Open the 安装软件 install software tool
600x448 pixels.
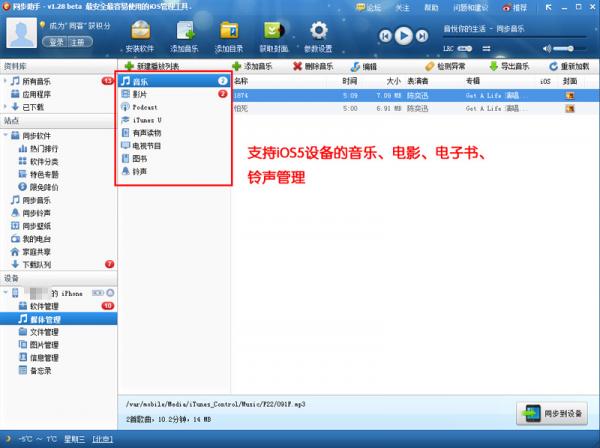[x=140, y=36]
